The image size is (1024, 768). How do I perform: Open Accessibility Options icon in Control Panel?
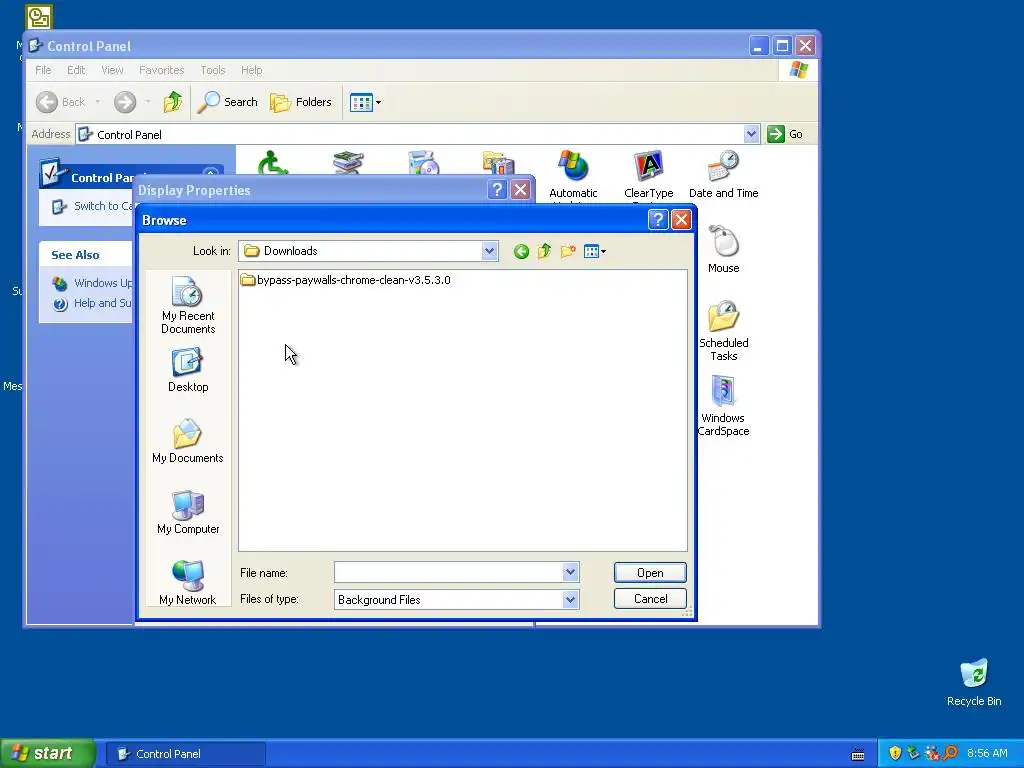(x=273, y=163)
